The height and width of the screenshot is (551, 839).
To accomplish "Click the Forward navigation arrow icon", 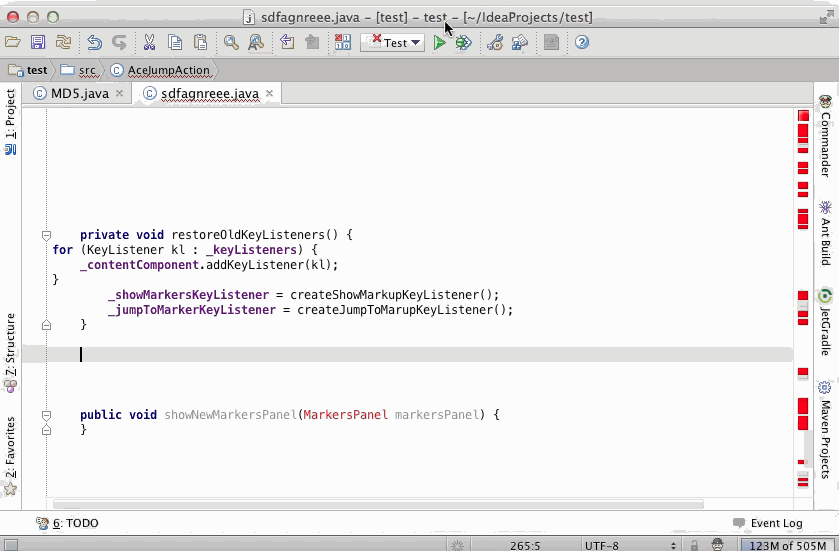I will click(312, 42).
